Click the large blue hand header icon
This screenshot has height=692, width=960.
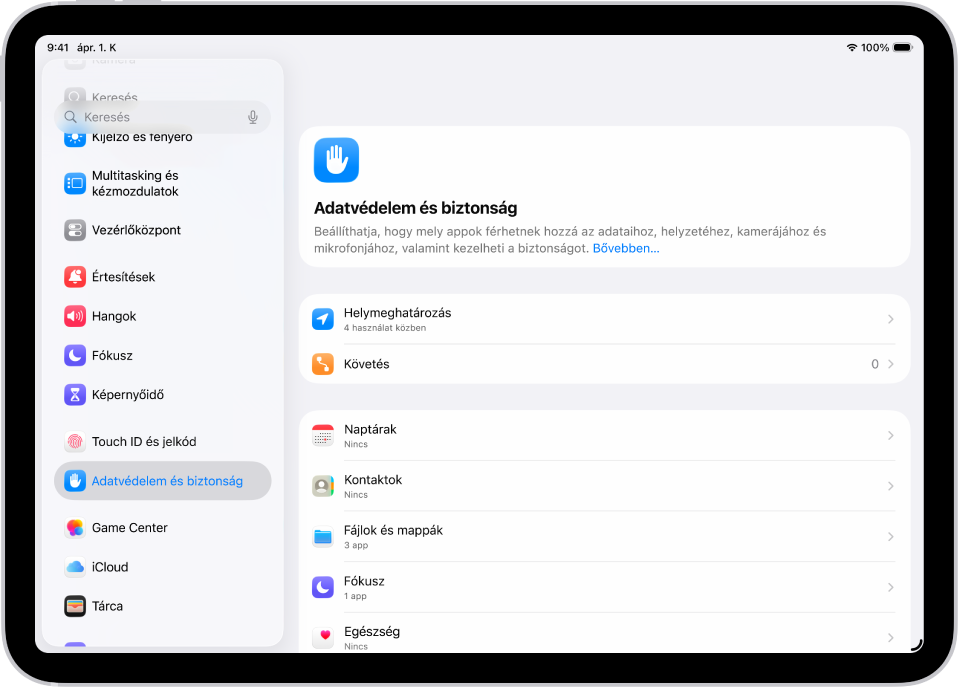[x=336, y=160]
